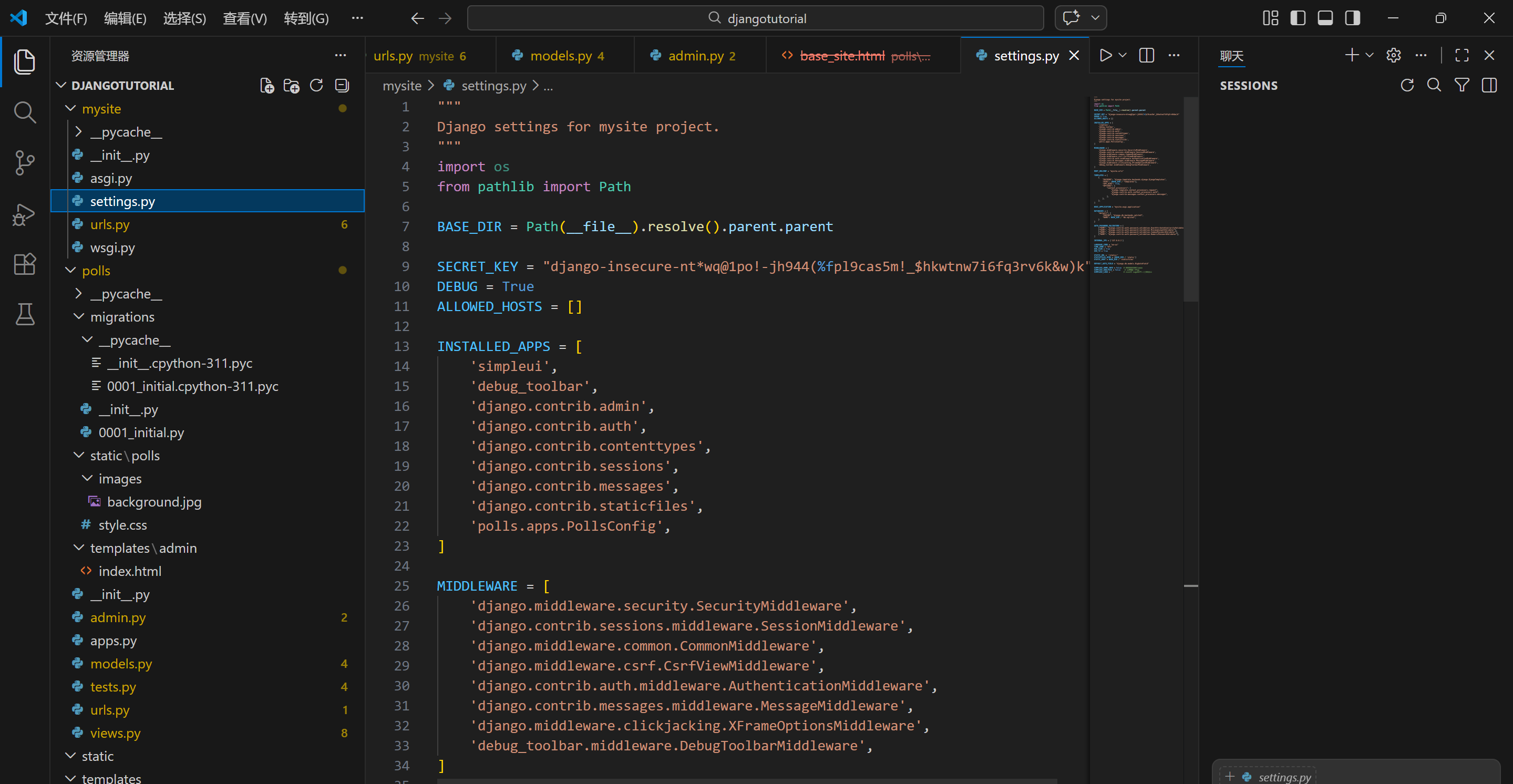The image size is (1513, 784).
Task: Open the run button dropdown arrow
Action: [x=1123, y=55]
